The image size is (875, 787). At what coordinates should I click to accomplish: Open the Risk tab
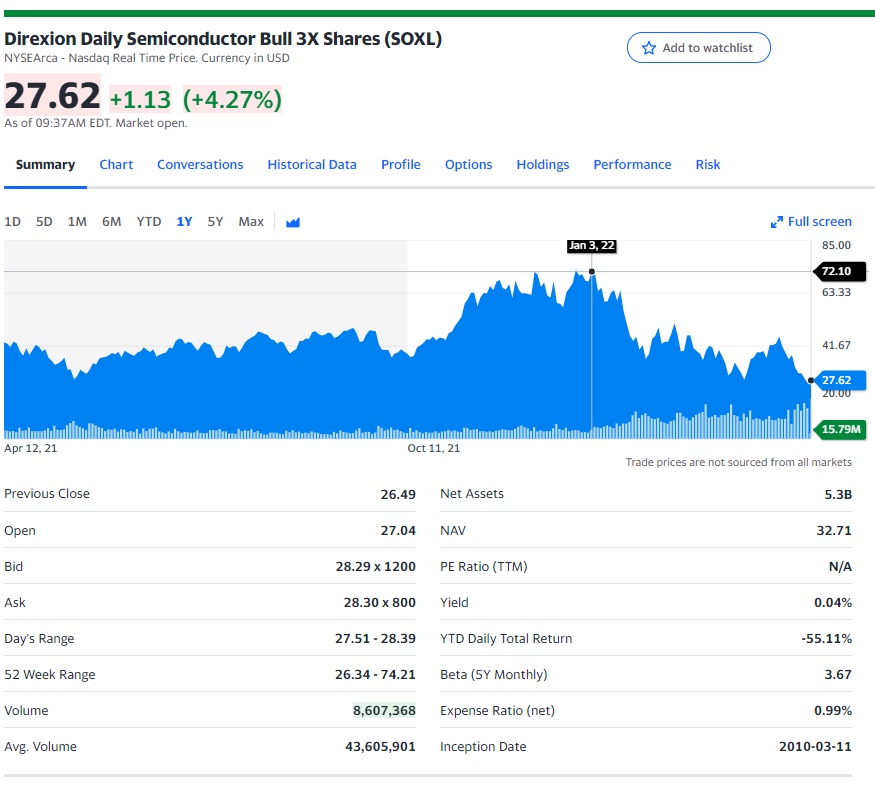coord(708,165)
